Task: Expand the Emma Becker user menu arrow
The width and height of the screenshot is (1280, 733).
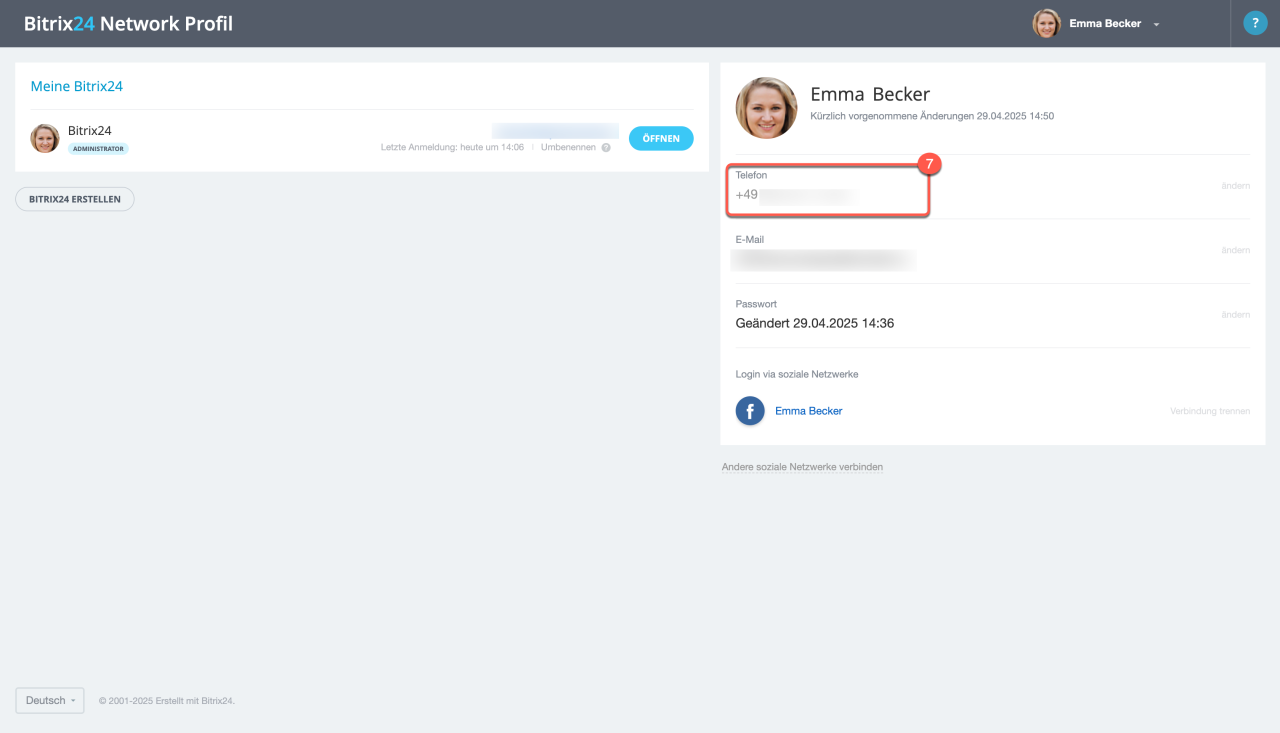Action: click(1156, 24)
